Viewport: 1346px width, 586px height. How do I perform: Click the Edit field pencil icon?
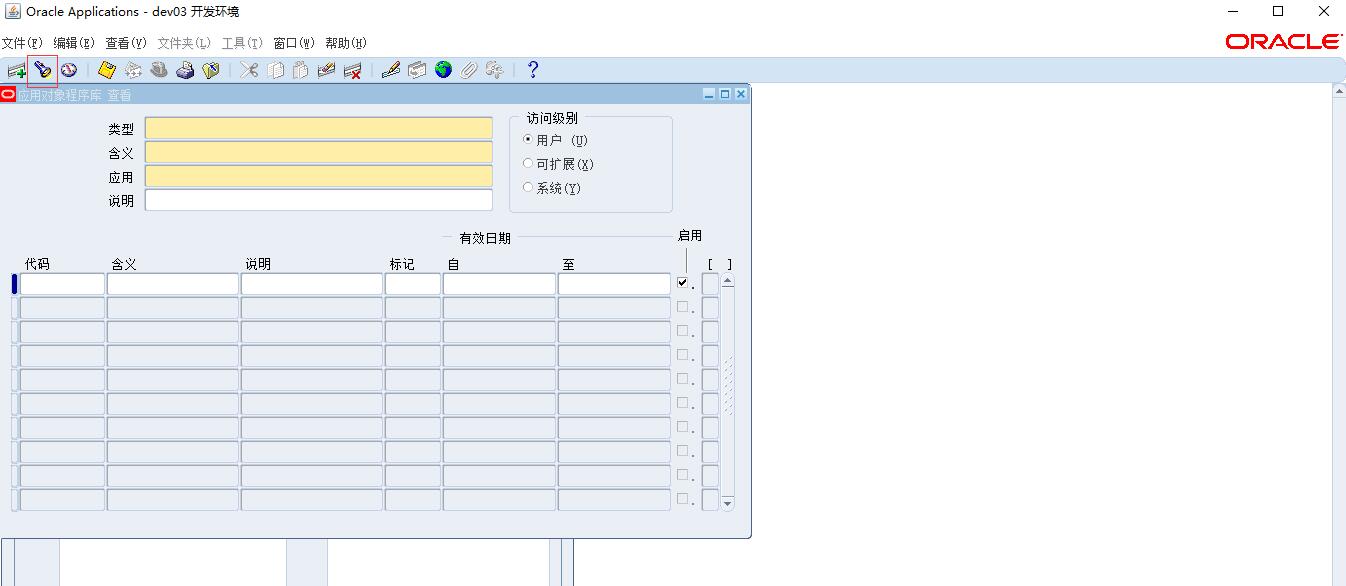pyautogui.click(x=391, y=70)
